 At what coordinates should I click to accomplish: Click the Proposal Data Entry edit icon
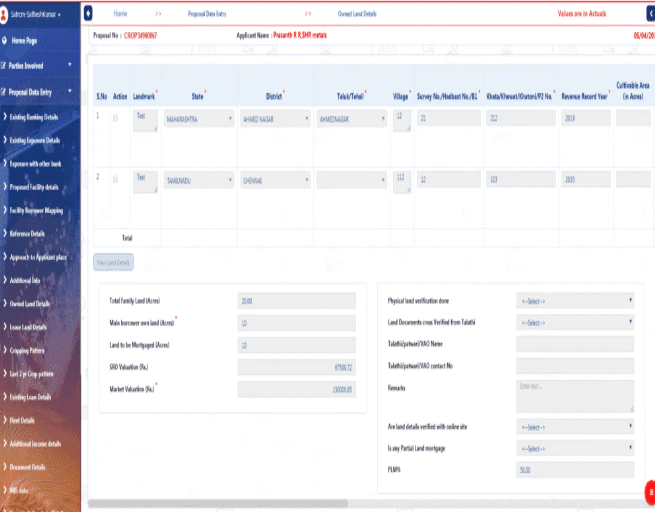pos(3,92)
